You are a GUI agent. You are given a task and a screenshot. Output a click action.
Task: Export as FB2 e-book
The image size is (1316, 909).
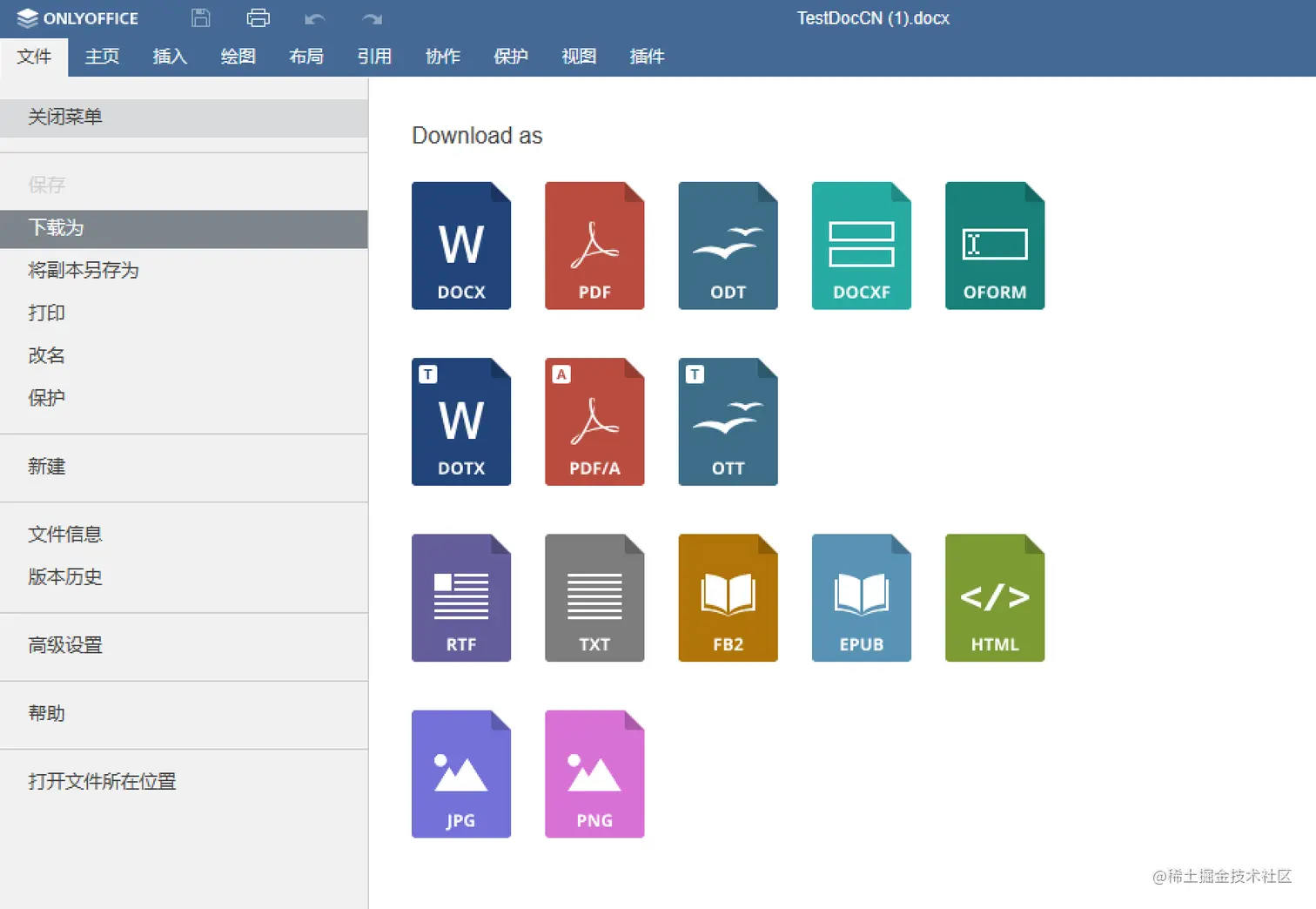pos(728,598)
